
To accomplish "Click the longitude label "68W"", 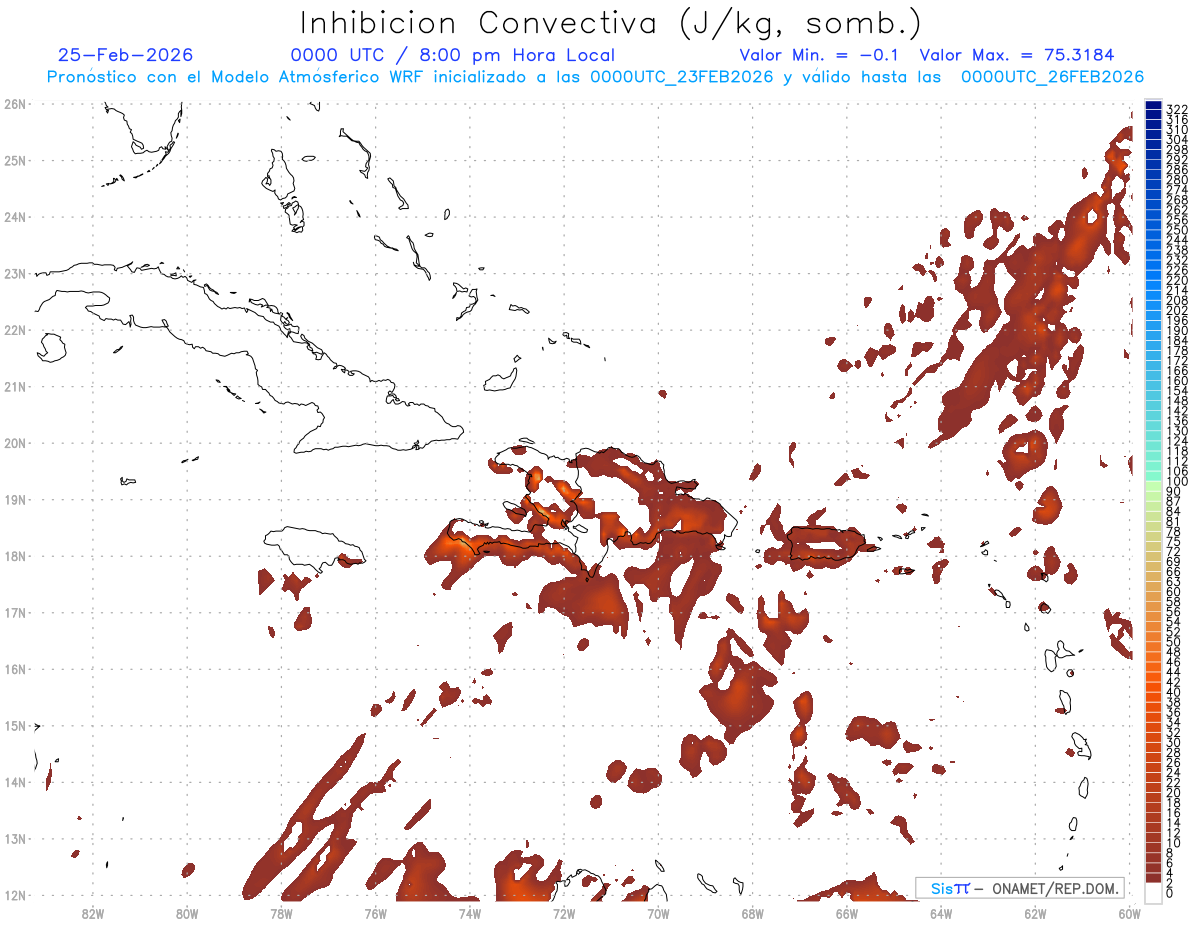I will tap(752, 912).
